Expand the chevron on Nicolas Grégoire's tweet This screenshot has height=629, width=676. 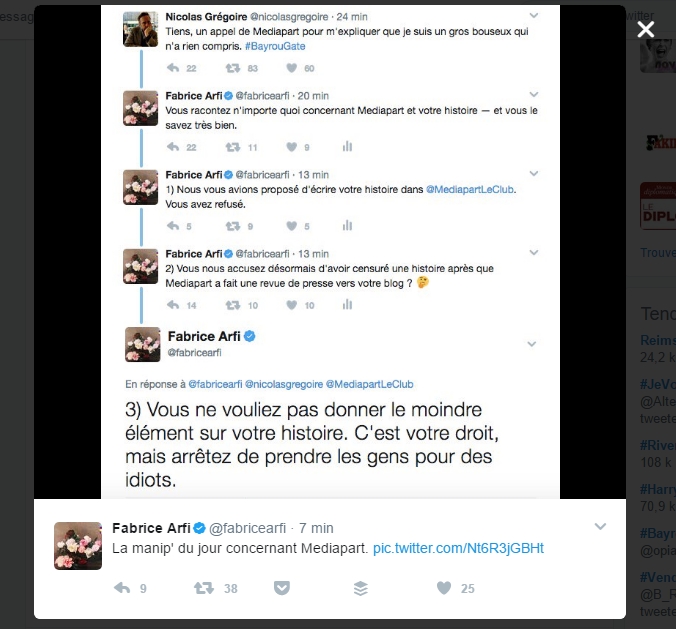click(x=534, y=16)
